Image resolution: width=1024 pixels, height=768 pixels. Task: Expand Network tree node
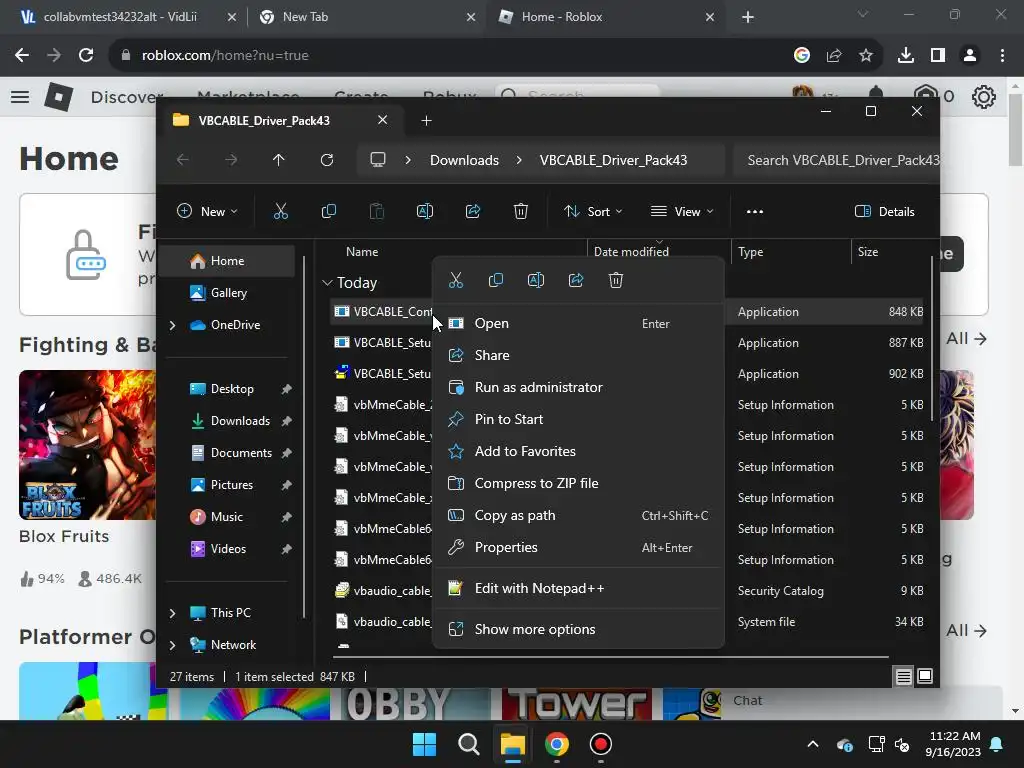(x=172, y=645)
